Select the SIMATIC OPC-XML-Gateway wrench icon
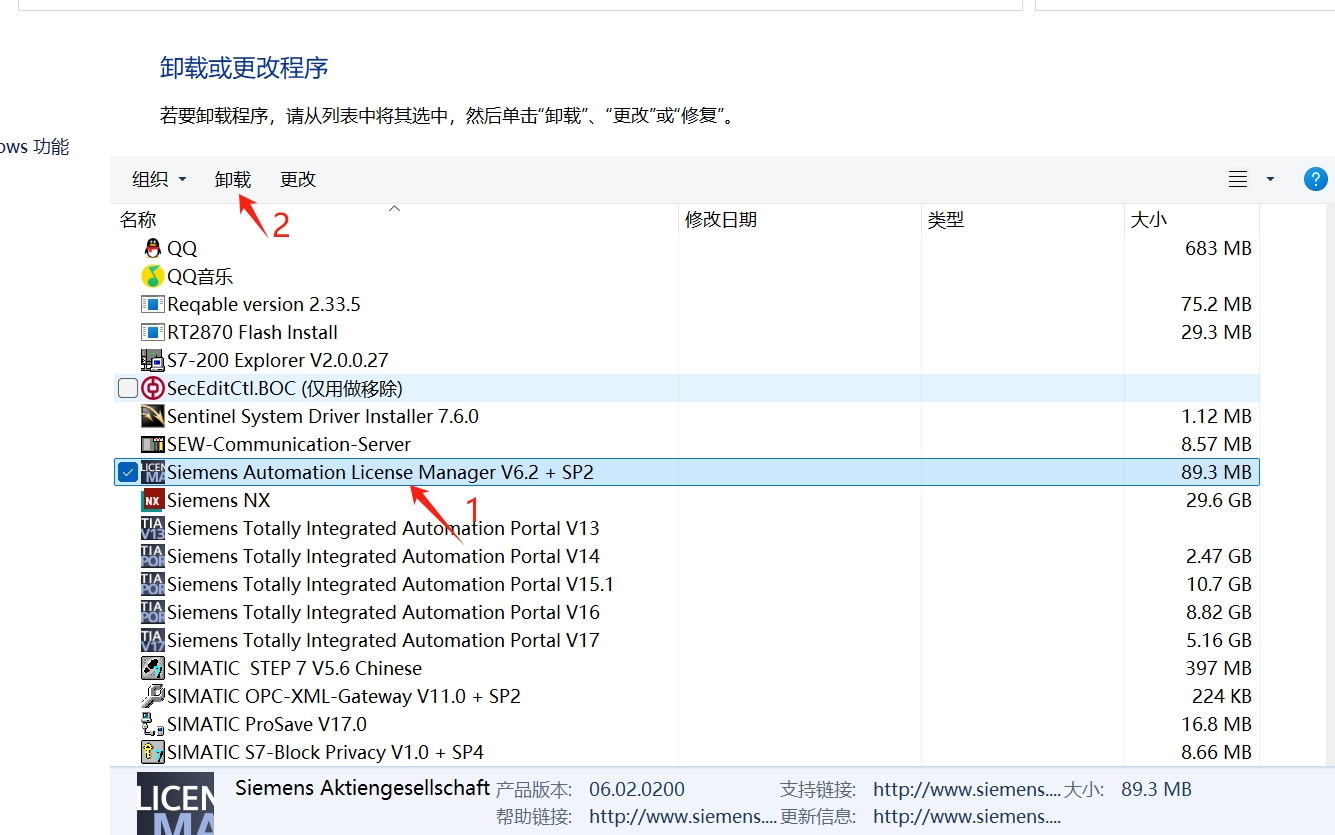This screenshot has height=835, width=1335. [152, 696]
